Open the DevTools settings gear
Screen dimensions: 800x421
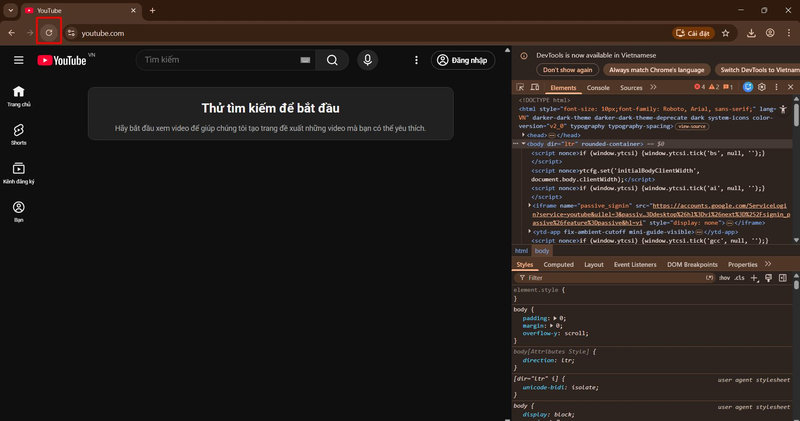[x=762, y=87]
